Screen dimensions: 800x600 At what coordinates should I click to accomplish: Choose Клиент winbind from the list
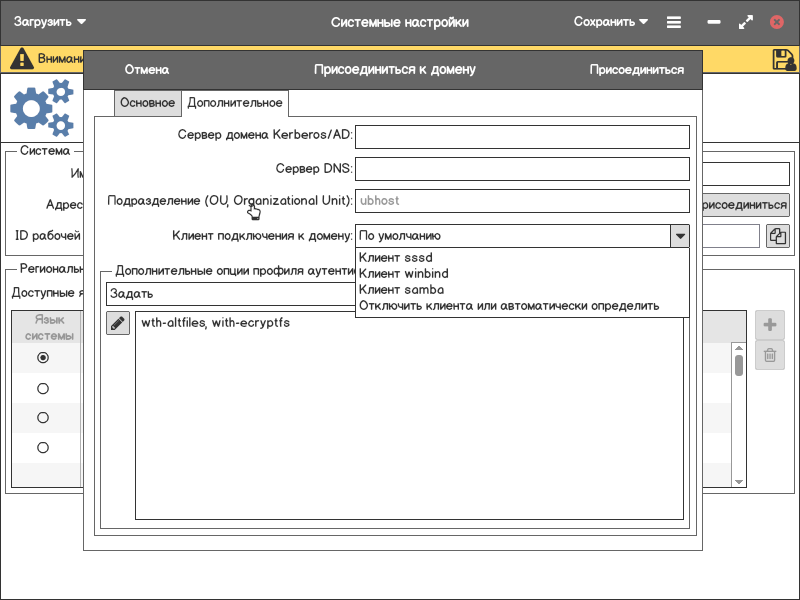403,273
